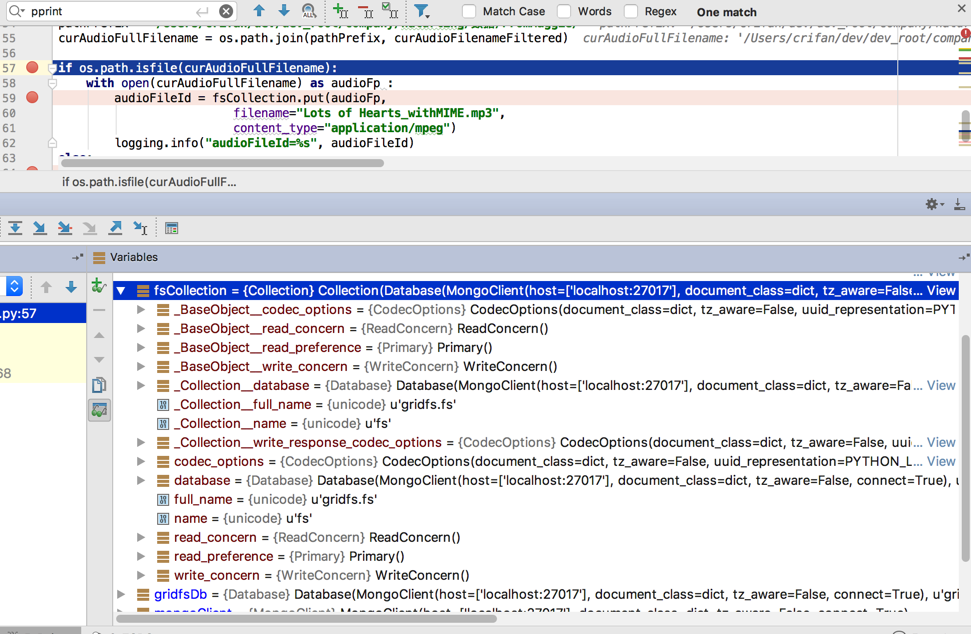This screenshot has height=634, width=971.
Task: Click the View link for codec_options
Action: pyautogui.click(x=941, y=461)
